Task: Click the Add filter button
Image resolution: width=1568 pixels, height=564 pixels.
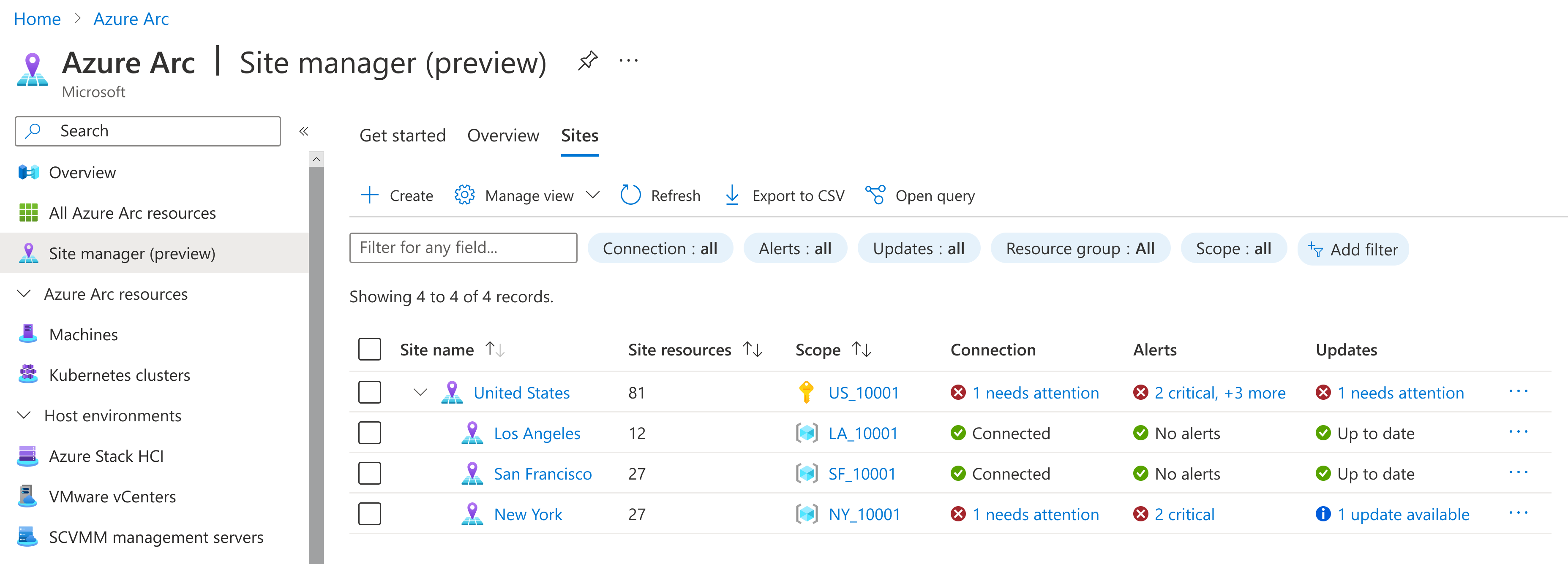Action: pos(1353,249)
